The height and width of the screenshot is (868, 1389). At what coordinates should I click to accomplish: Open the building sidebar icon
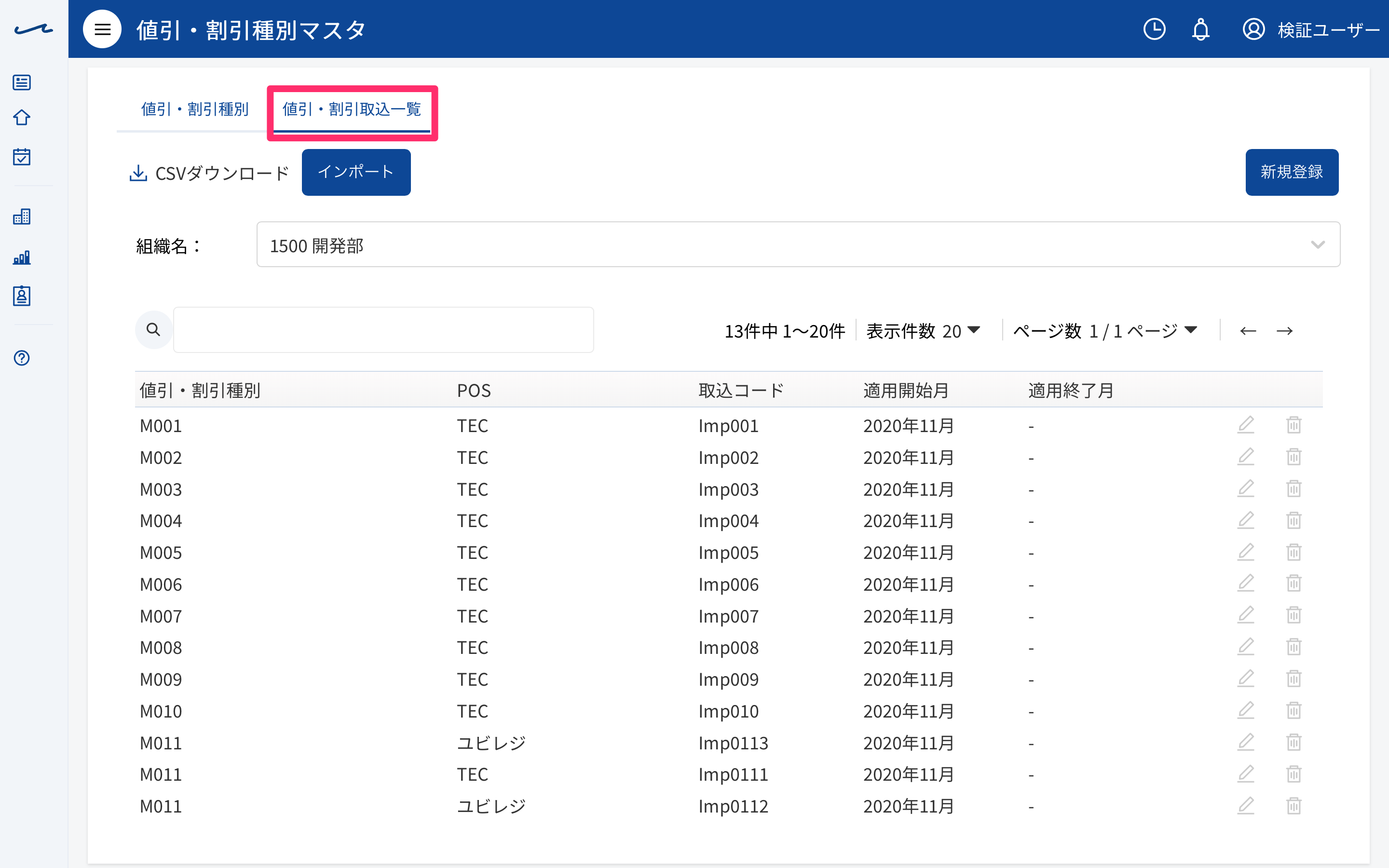click(22, 217)
